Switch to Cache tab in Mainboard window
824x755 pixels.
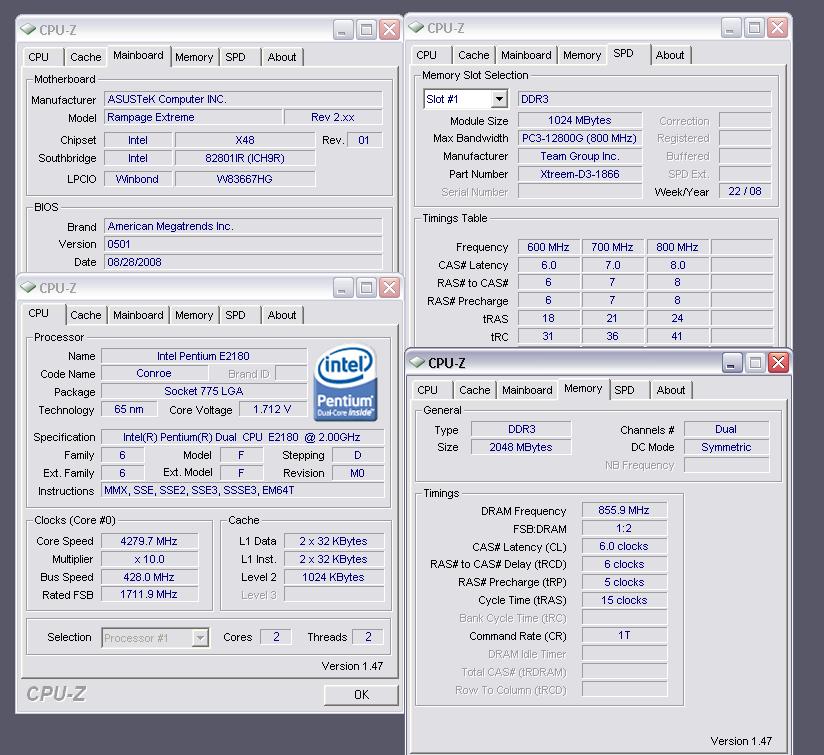tap(86, 57)
